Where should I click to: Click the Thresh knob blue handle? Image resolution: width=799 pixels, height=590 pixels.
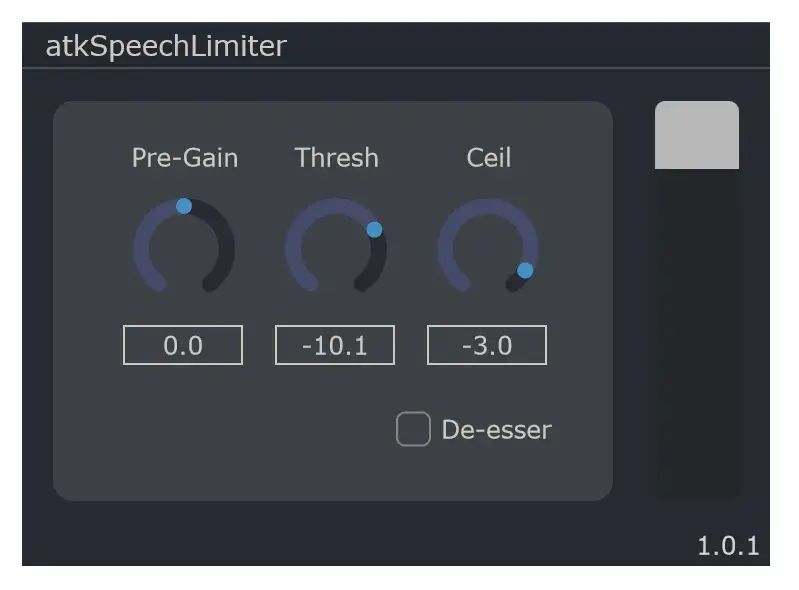375,229
